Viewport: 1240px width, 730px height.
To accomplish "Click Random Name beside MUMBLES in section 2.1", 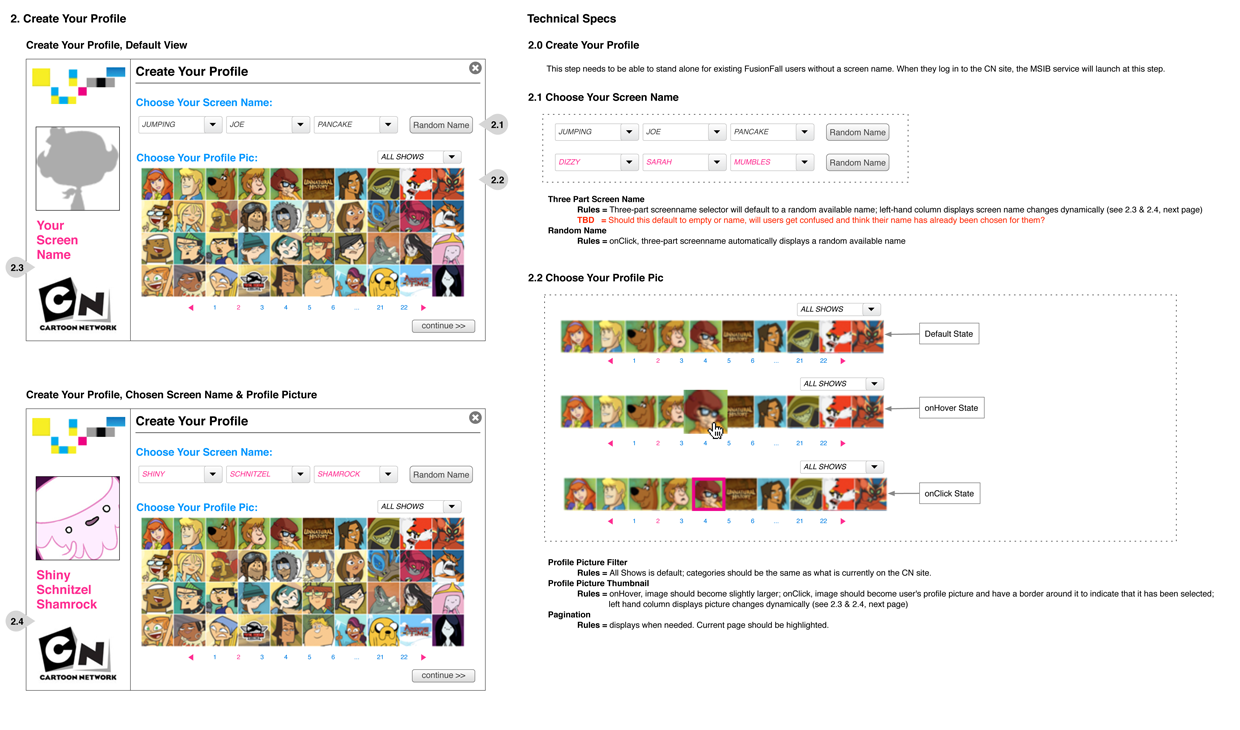I will 857,162.
